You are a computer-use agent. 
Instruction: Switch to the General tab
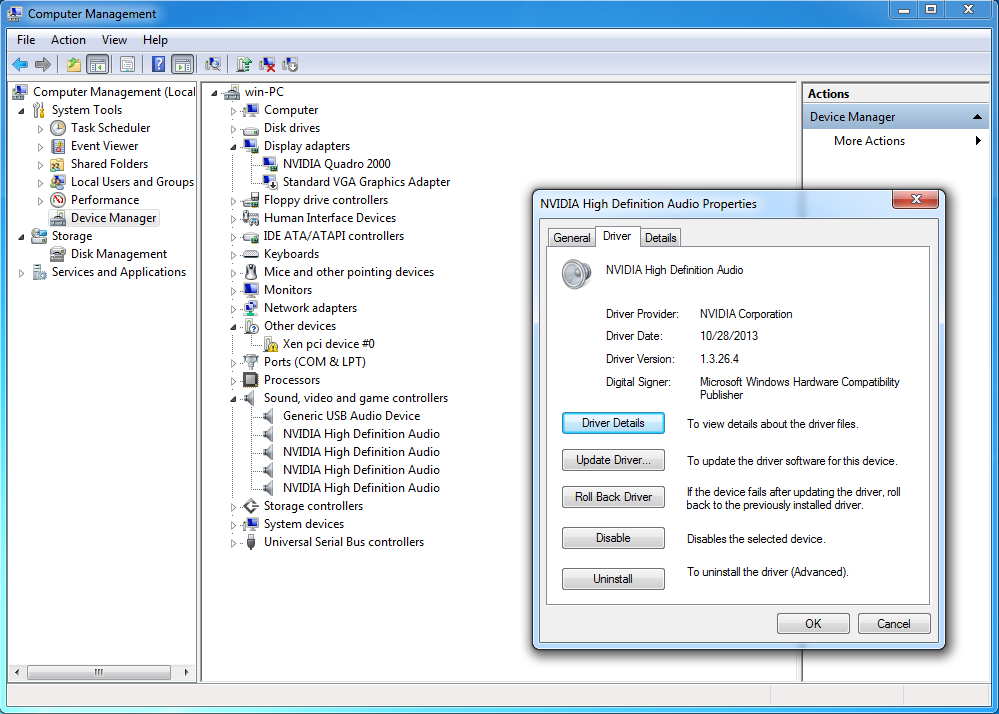571,238
